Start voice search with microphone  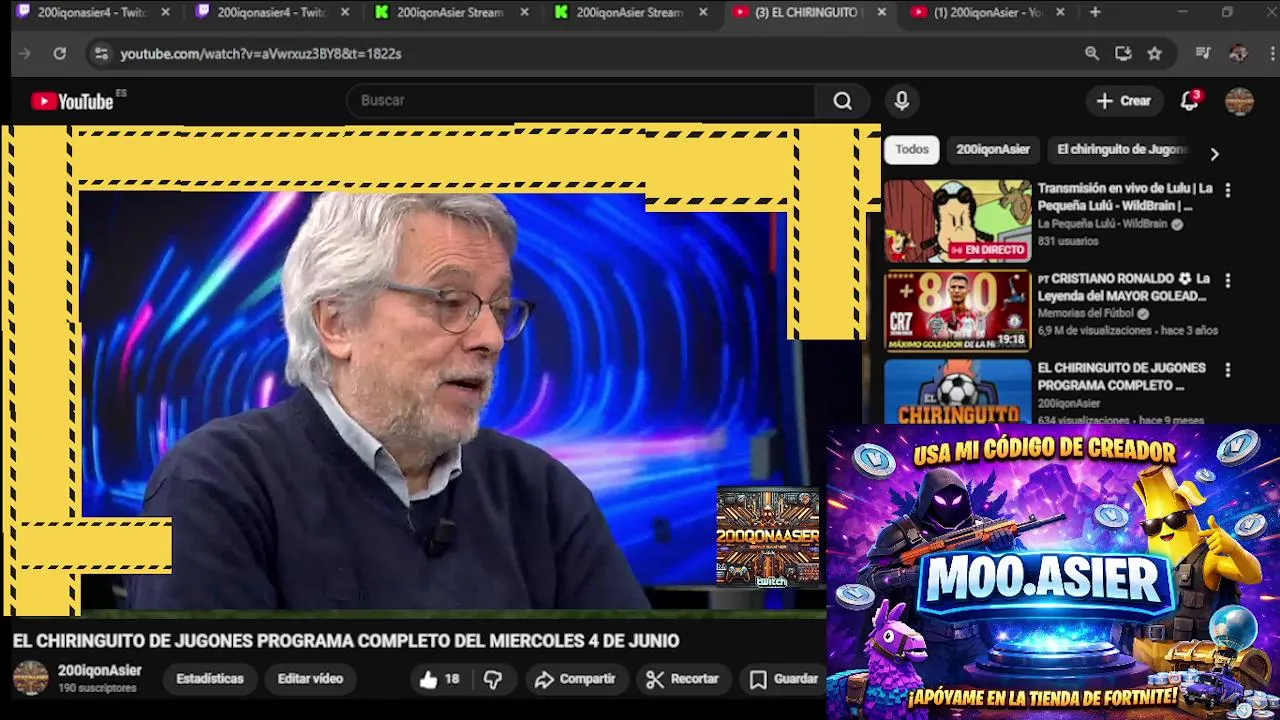pos(901,101)
